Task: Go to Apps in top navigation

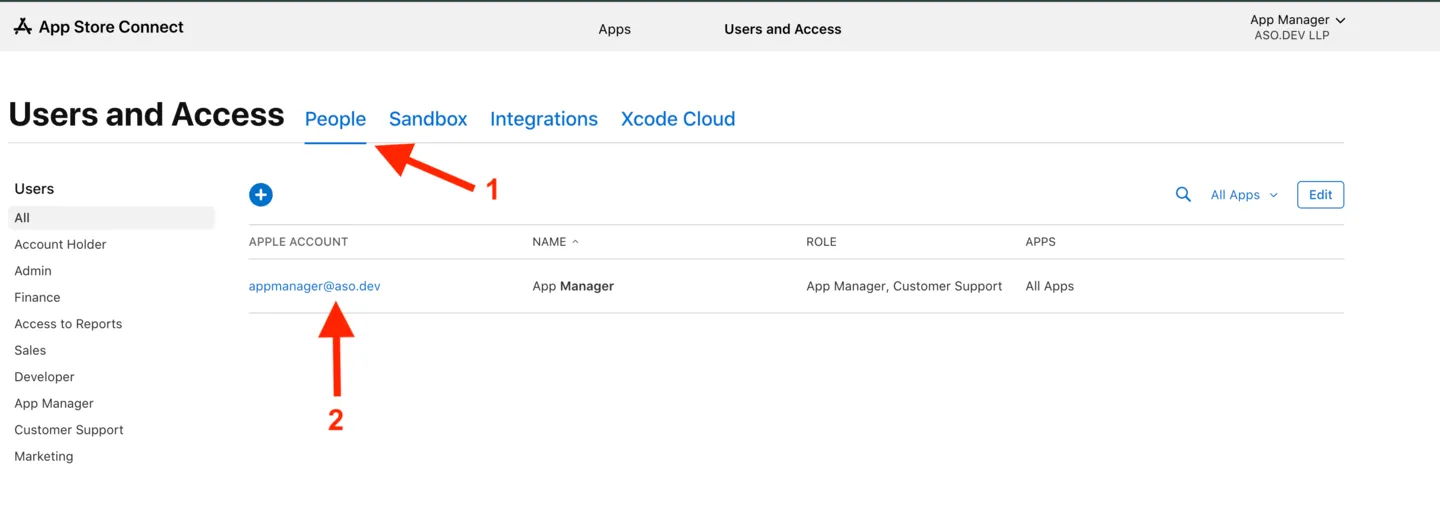Action: pos(614,29)
